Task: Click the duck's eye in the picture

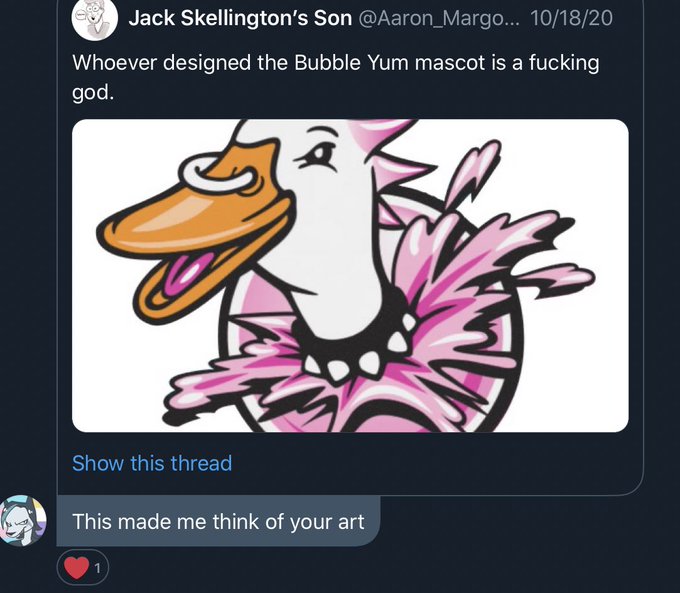Action: tap(319, 155)
